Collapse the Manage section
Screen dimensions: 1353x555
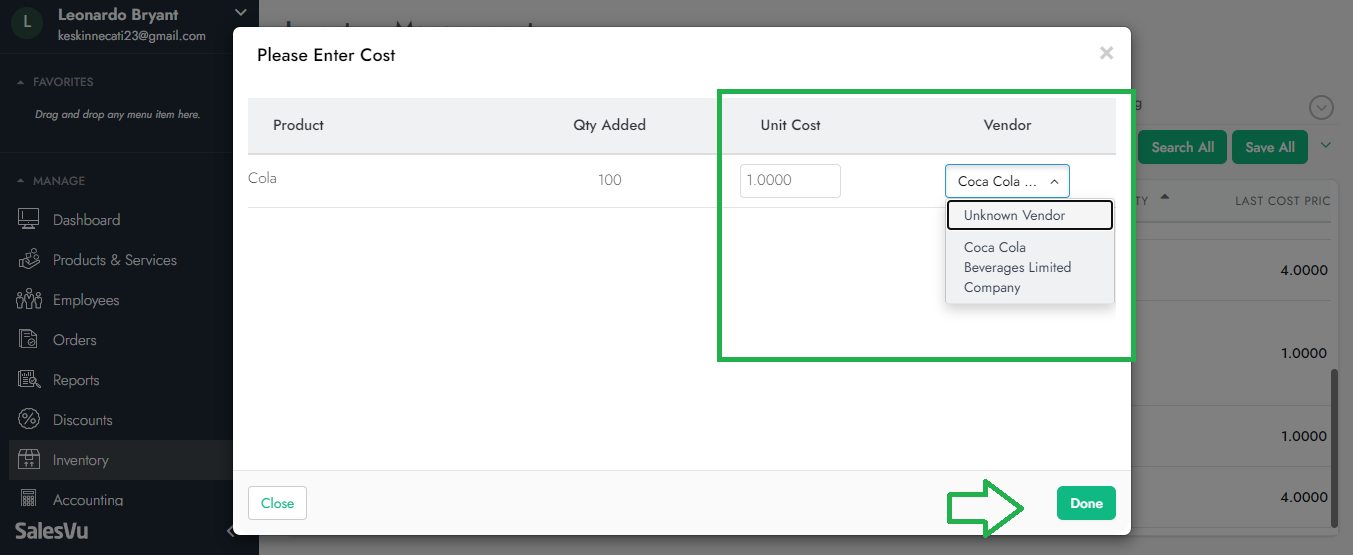[x=21, y=181]
